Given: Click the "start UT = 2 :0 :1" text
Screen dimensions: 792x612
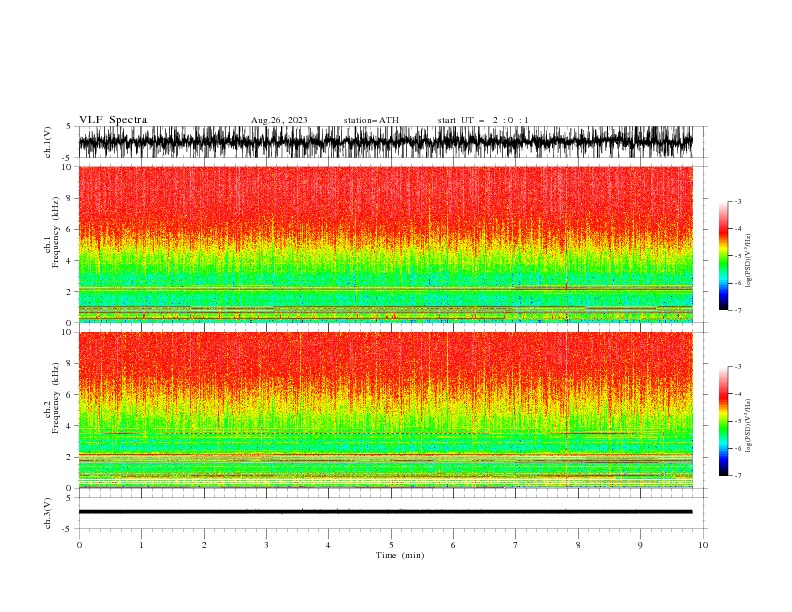Looking at the screenshot, I should coord(483,120).
